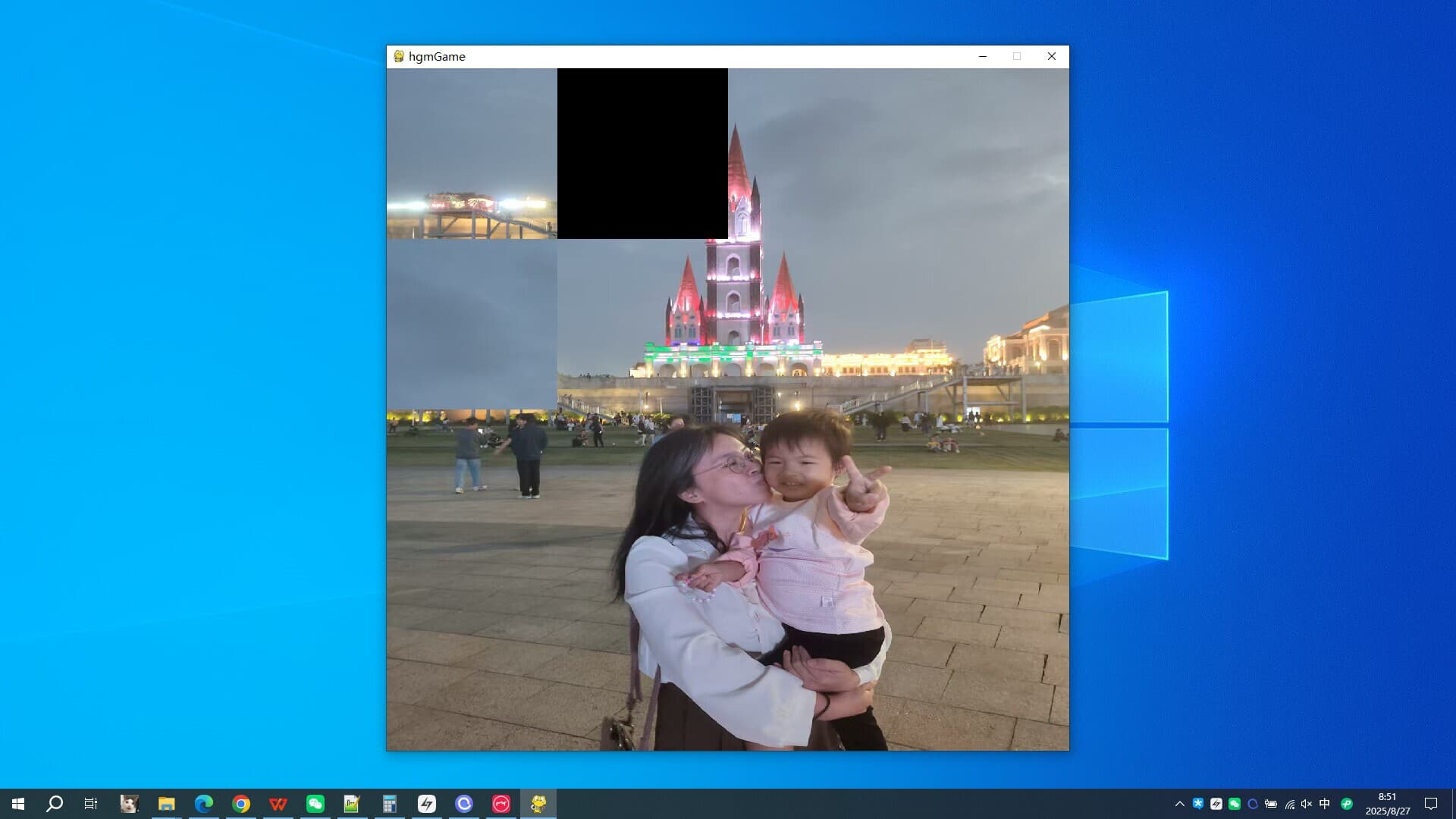The image size is (1456, 819).
Task: Click the sky puzzle tile with pier lights
Action: point(472,153)
